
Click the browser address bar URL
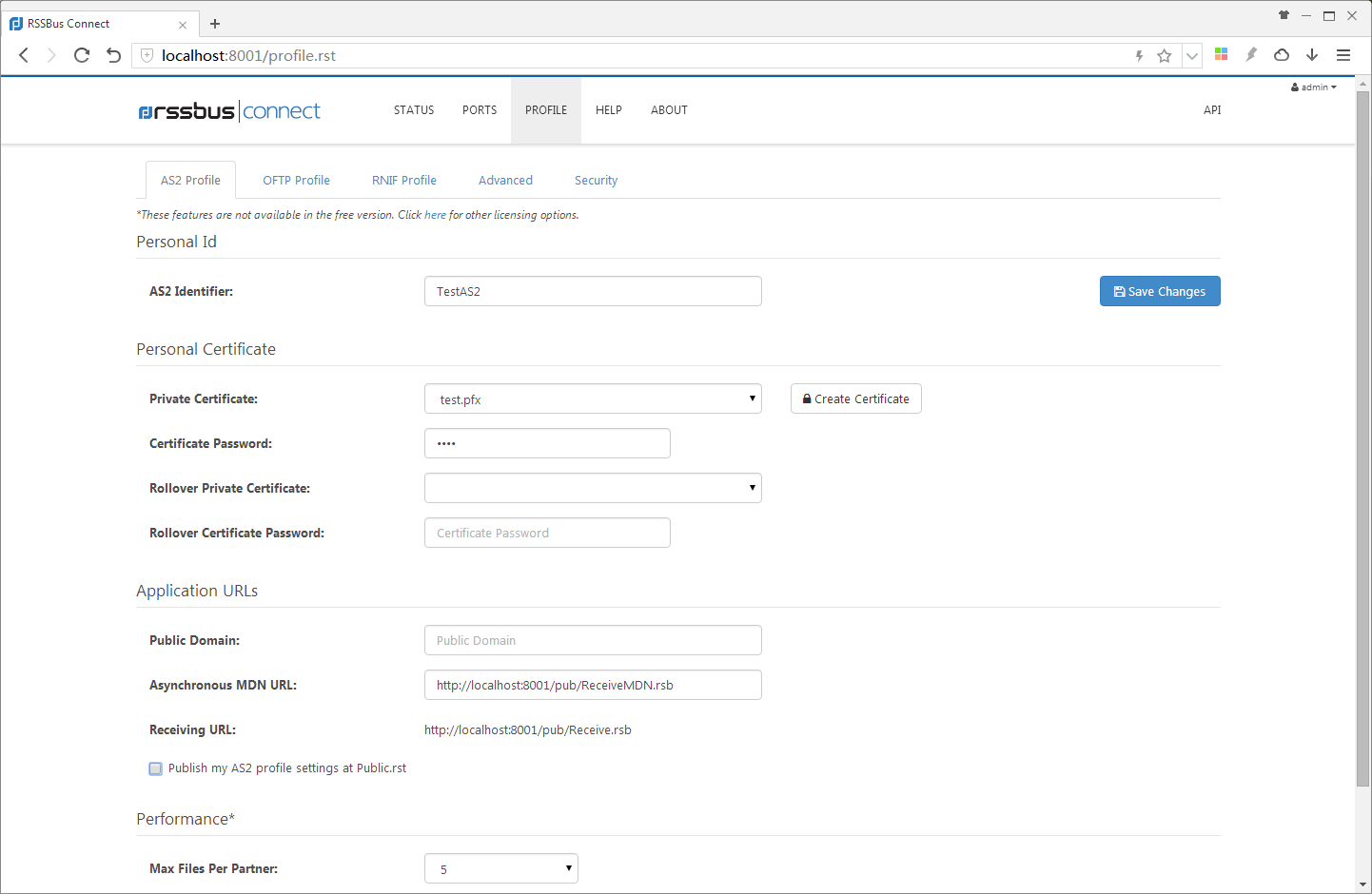[248, 55]
